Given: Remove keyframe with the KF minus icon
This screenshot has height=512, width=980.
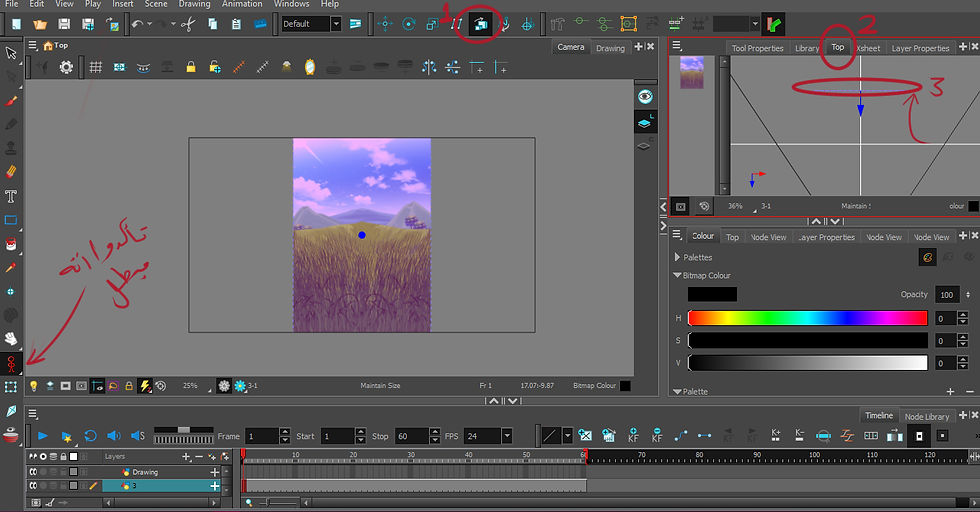Looking at the screenshot, I should (657, 435).
